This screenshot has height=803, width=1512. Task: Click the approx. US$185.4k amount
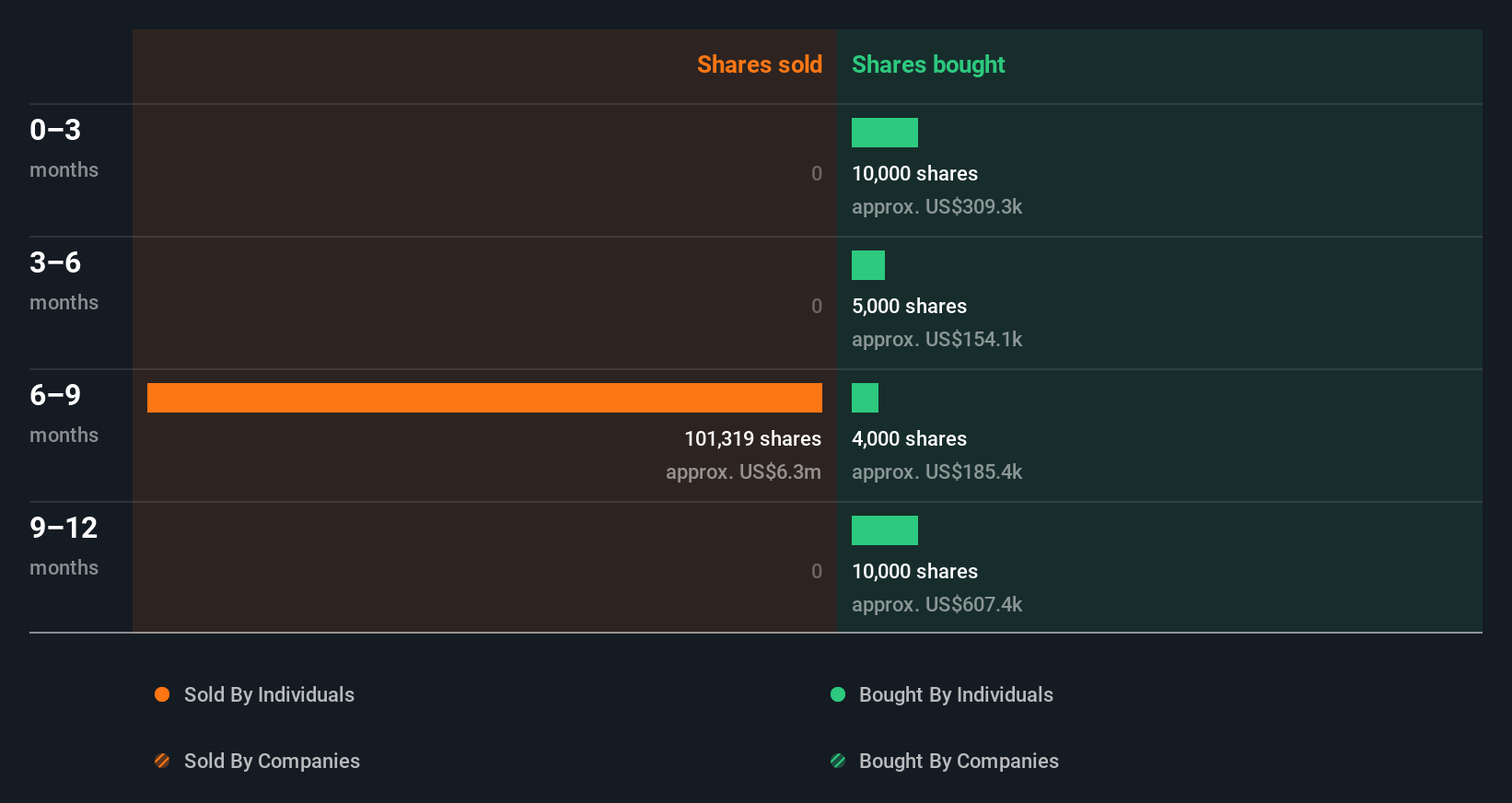point(936,472)
